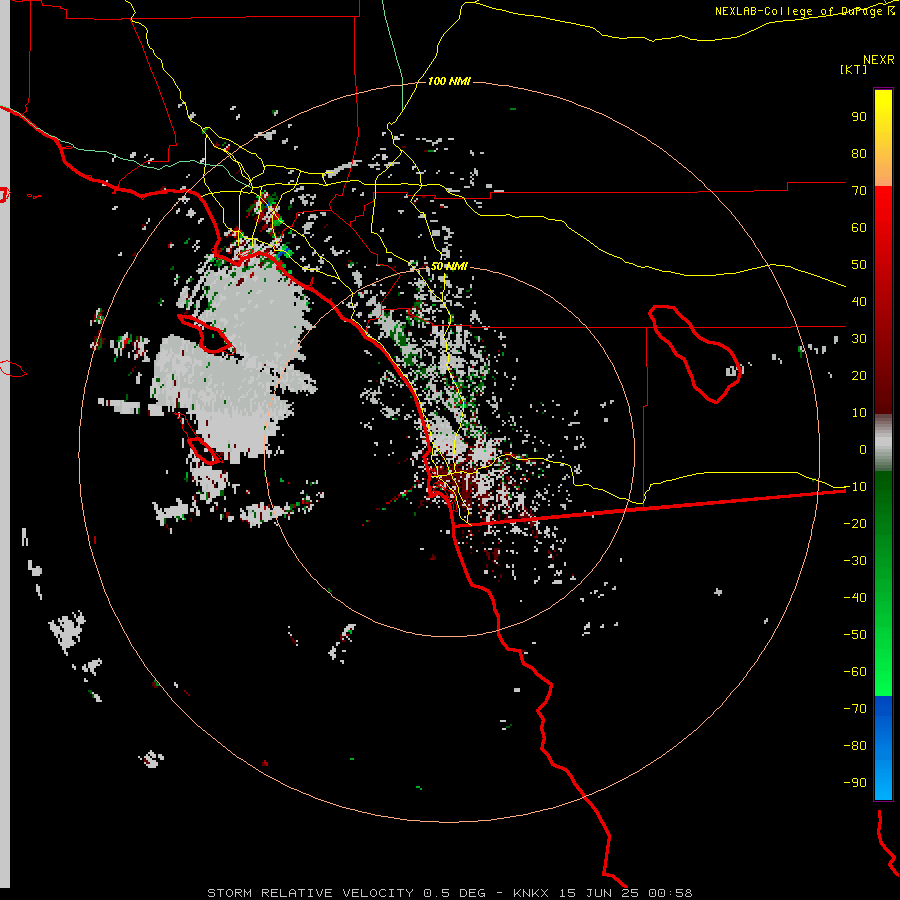Click the 60 value on velocity scale
Viewport: 900px width, 900px height.
point(859,228)
